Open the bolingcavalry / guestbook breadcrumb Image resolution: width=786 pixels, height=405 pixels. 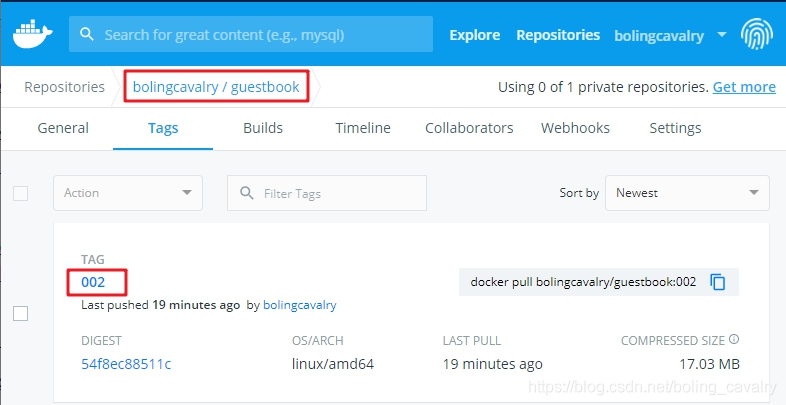216,87
